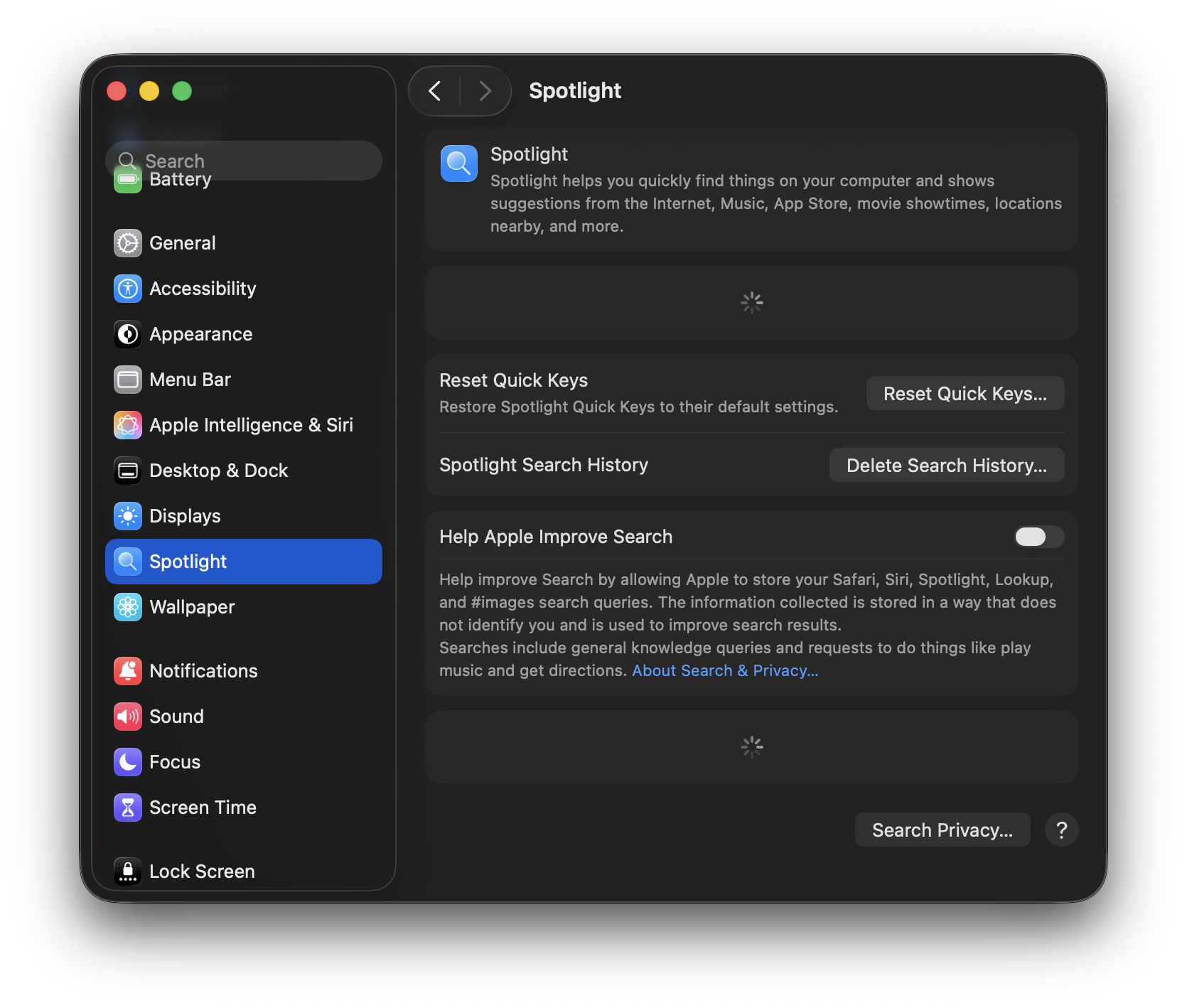This screenshot has width=1187, height=1008.
Task: Go back with the left chevron
Action: pos(435,91)
